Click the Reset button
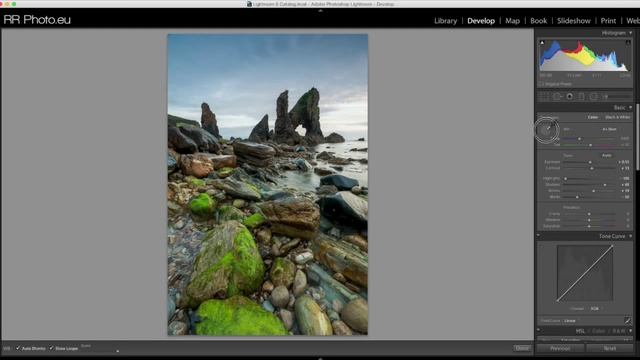 click(610, 348)
